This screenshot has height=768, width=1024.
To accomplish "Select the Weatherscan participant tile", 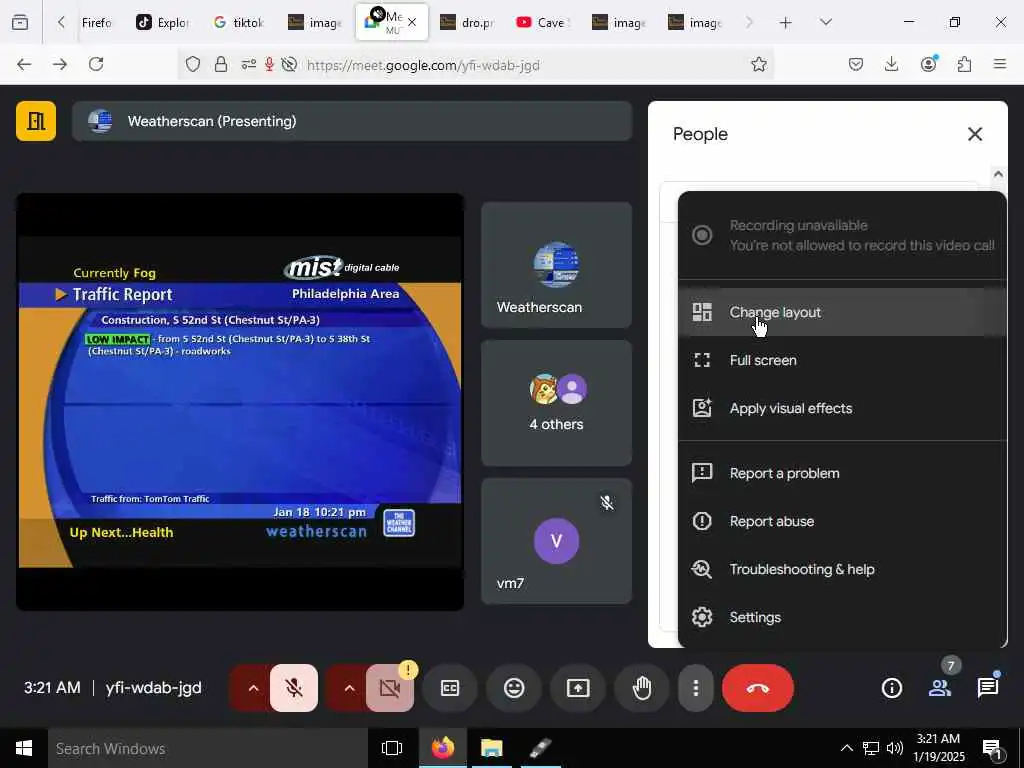I will pyautogui.click(x=556, y=265).
